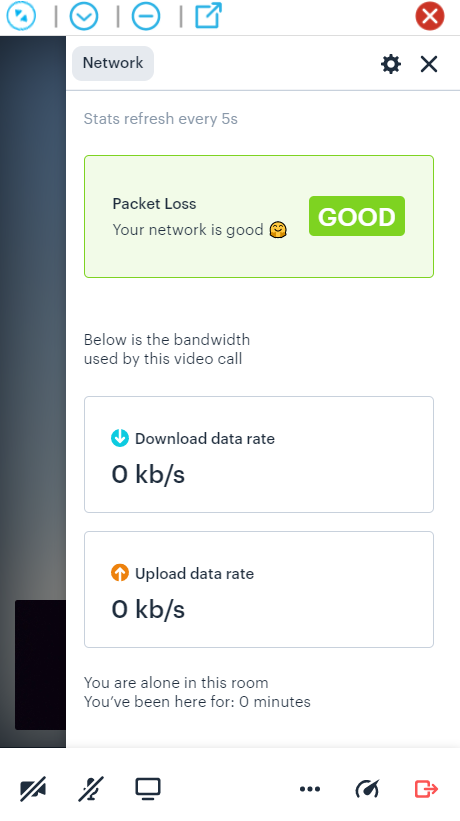This screenshot has width=460, height=821.
Task: Click the minus circle icon at top
Action: (x=146, y=16)
